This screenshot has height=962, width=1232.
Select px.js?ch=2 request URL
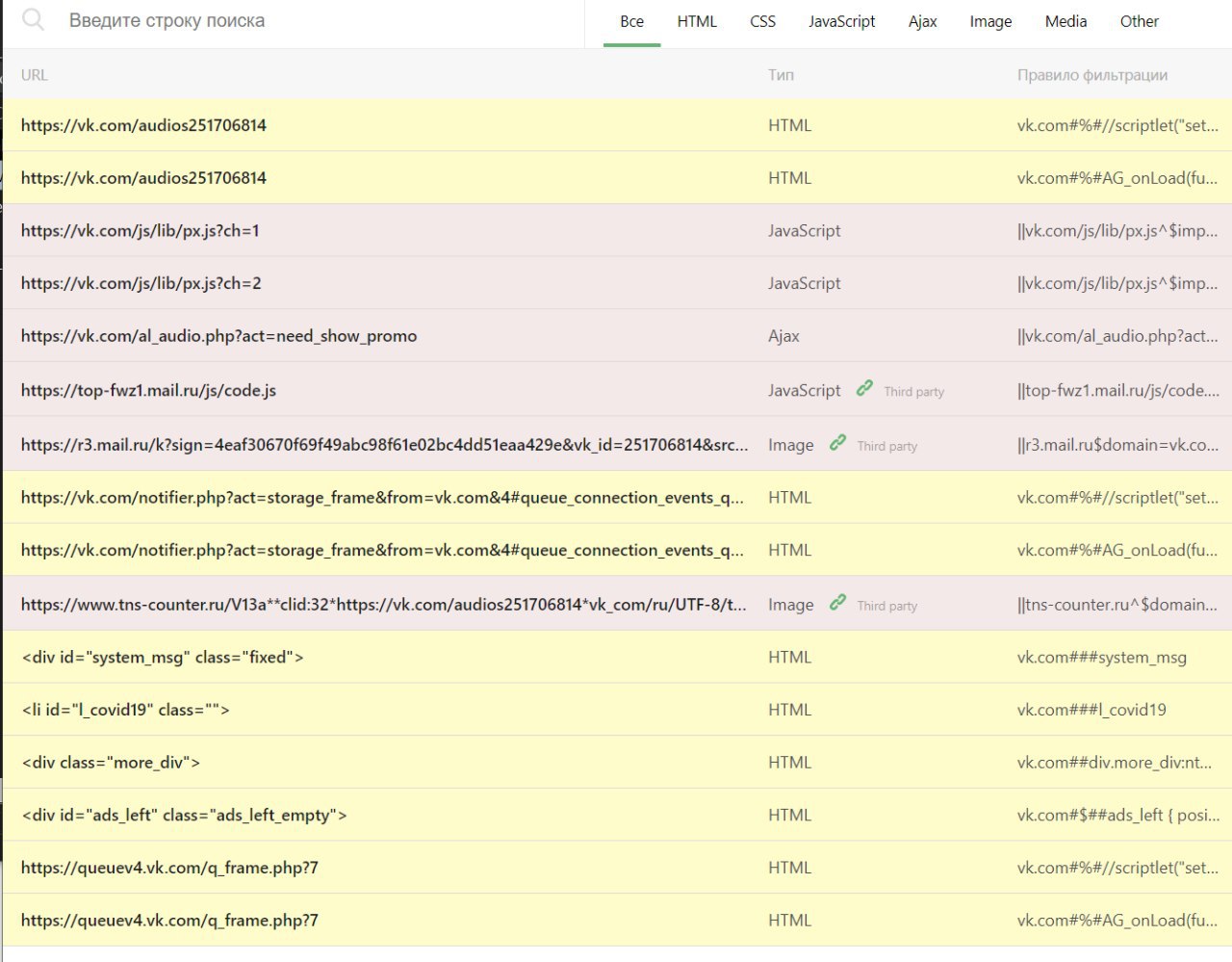[x=141, y=284]
